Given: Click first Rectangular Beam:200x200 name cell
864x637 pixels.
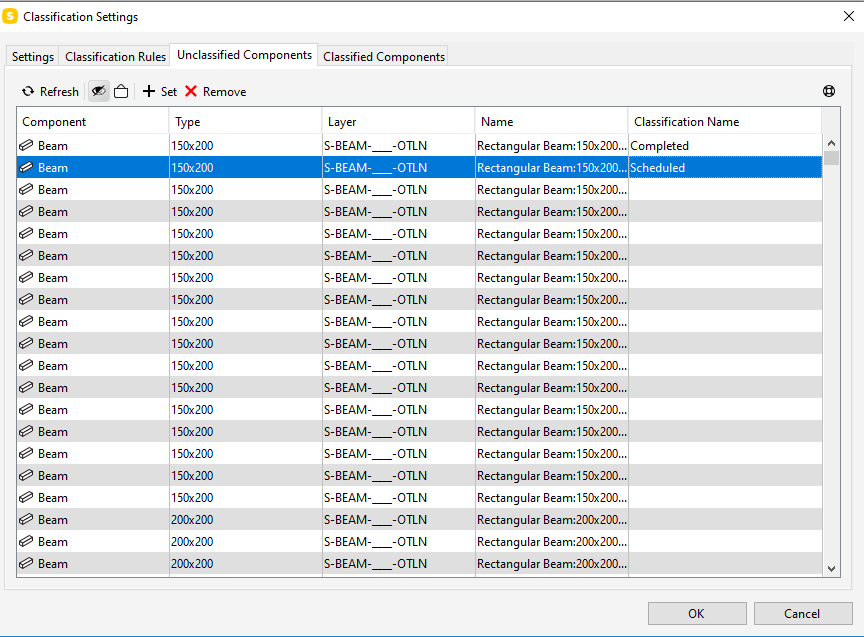Looking at the screenshot, I should (x=552, y=520).
